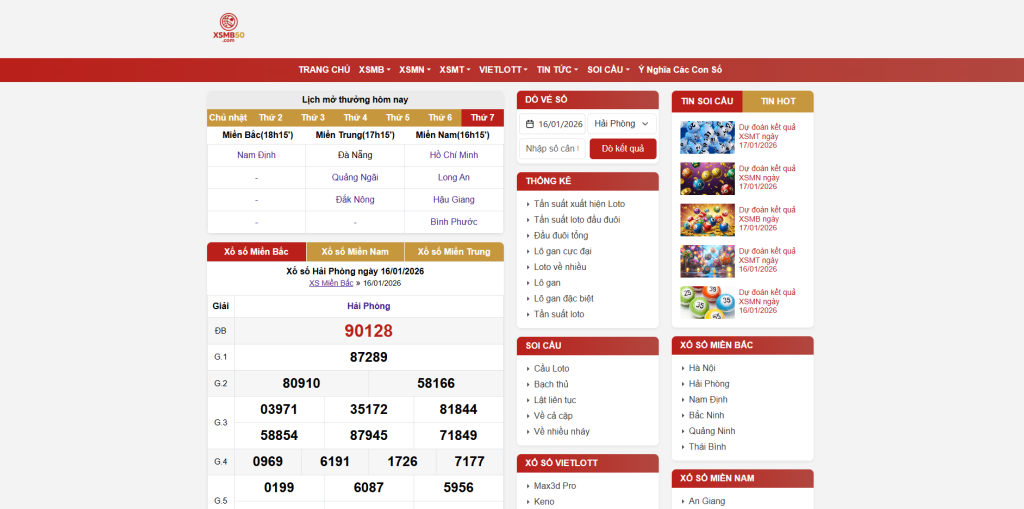The height and width of the screenshot is (509, 1024).
Task: Click the calendar icon in date field
Action: tap(530, 124)
